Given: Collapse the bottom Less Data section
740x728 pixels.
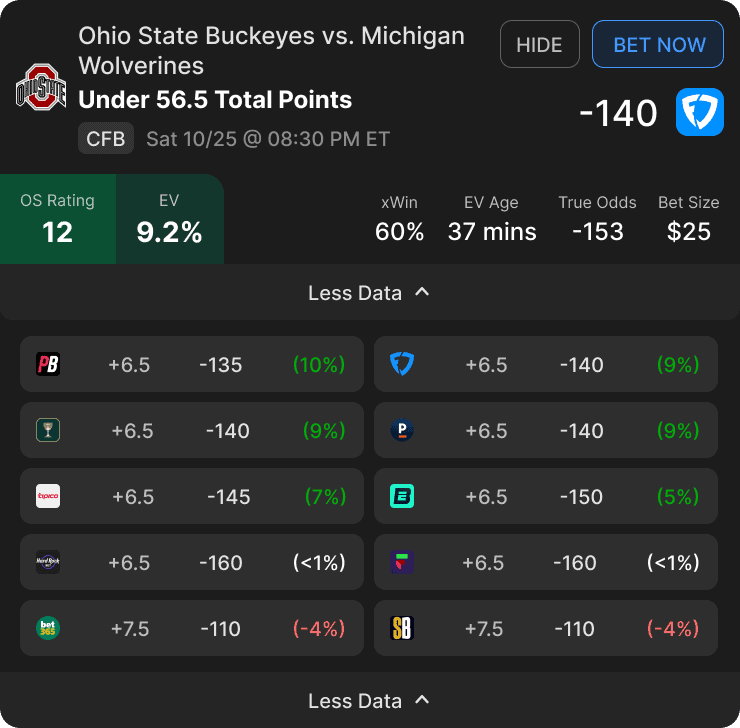Looking at the screenshot, I should (x=370, y=700).
